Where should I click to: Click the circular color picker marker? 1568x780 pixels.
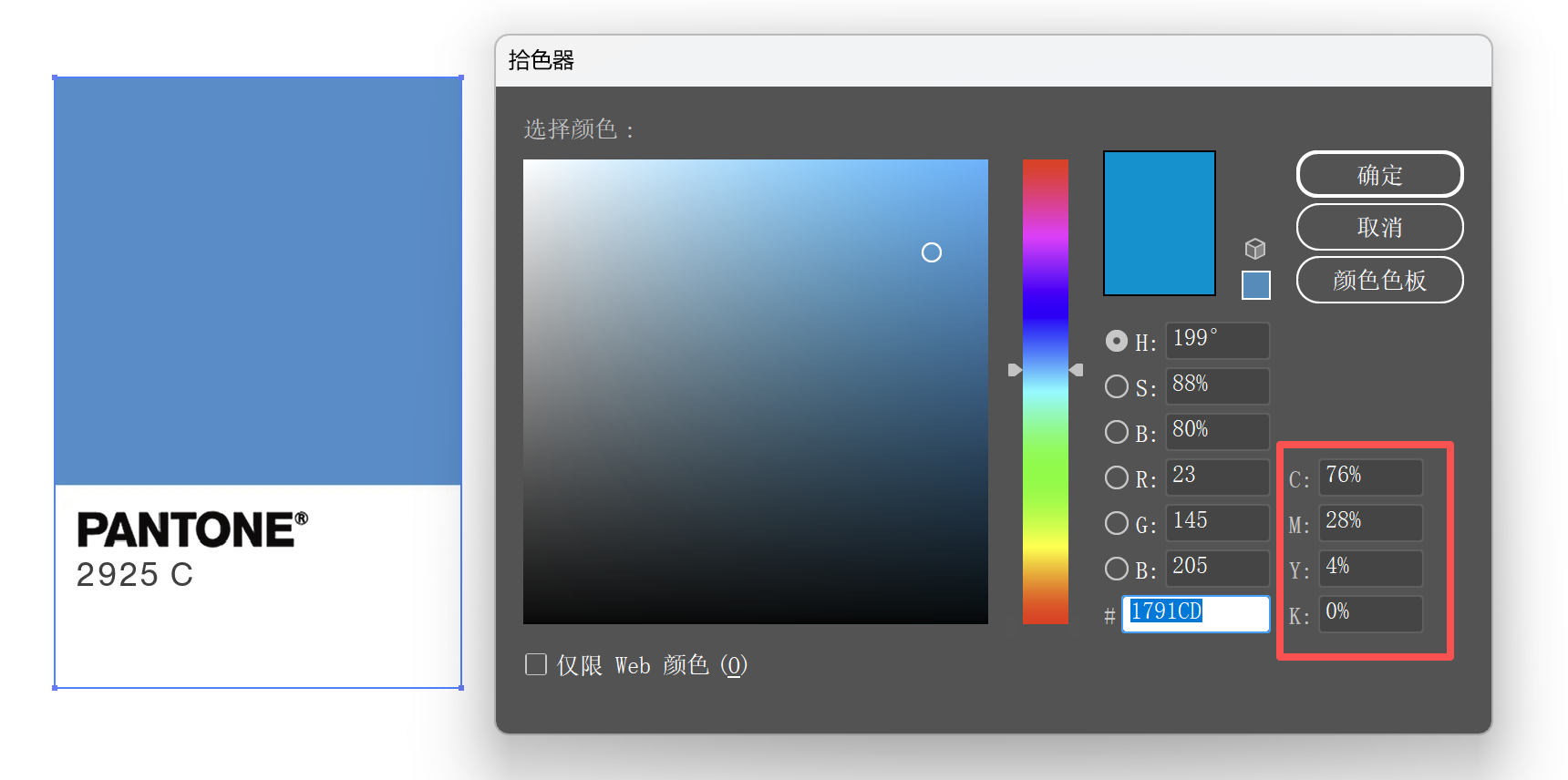point(932,252)
